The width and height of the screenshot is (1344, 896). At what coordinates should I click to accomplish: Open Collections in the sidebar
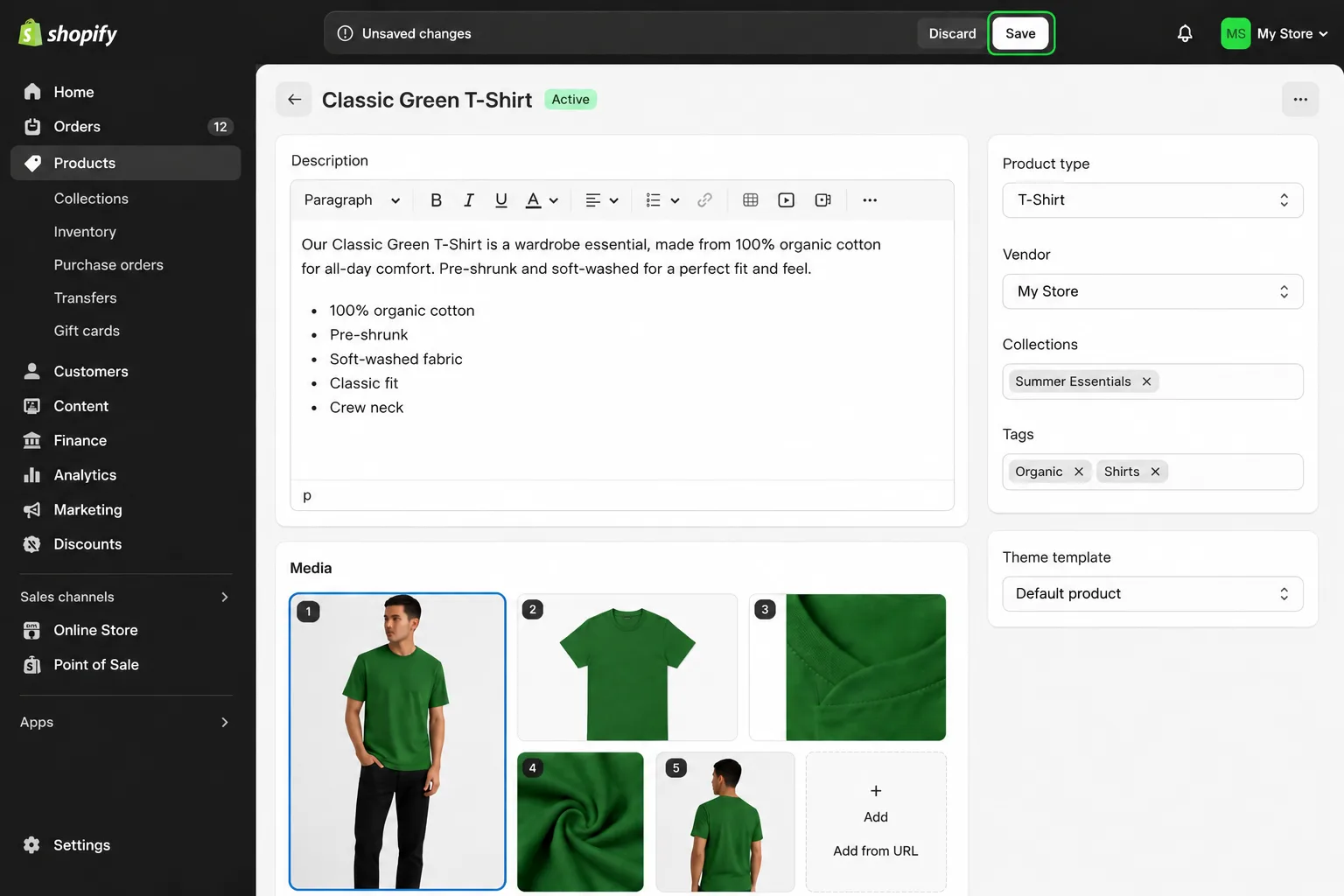[x=91, y=199]
